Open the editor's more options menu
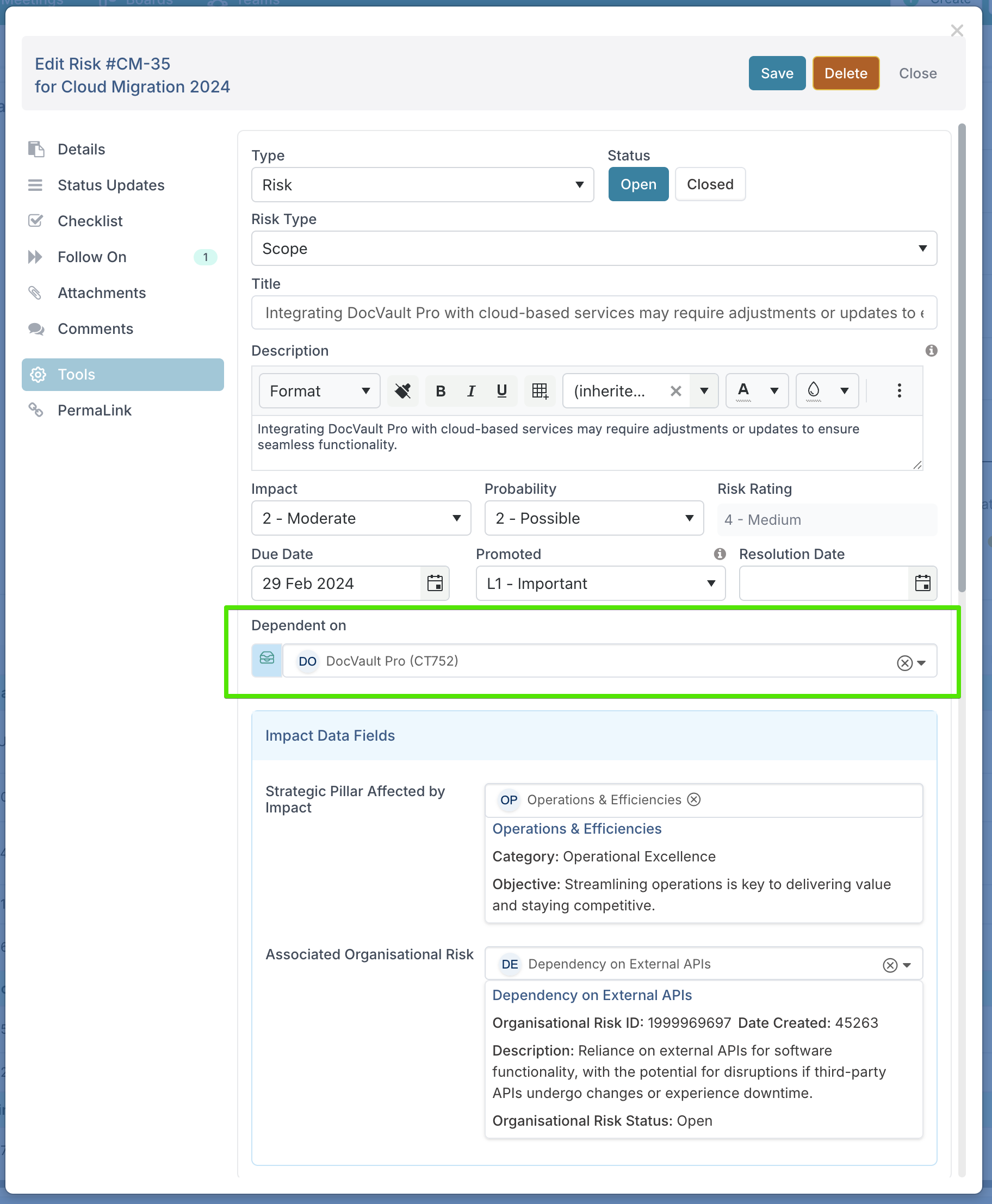This screenshot has width=992, height=1204. point(899,391)
